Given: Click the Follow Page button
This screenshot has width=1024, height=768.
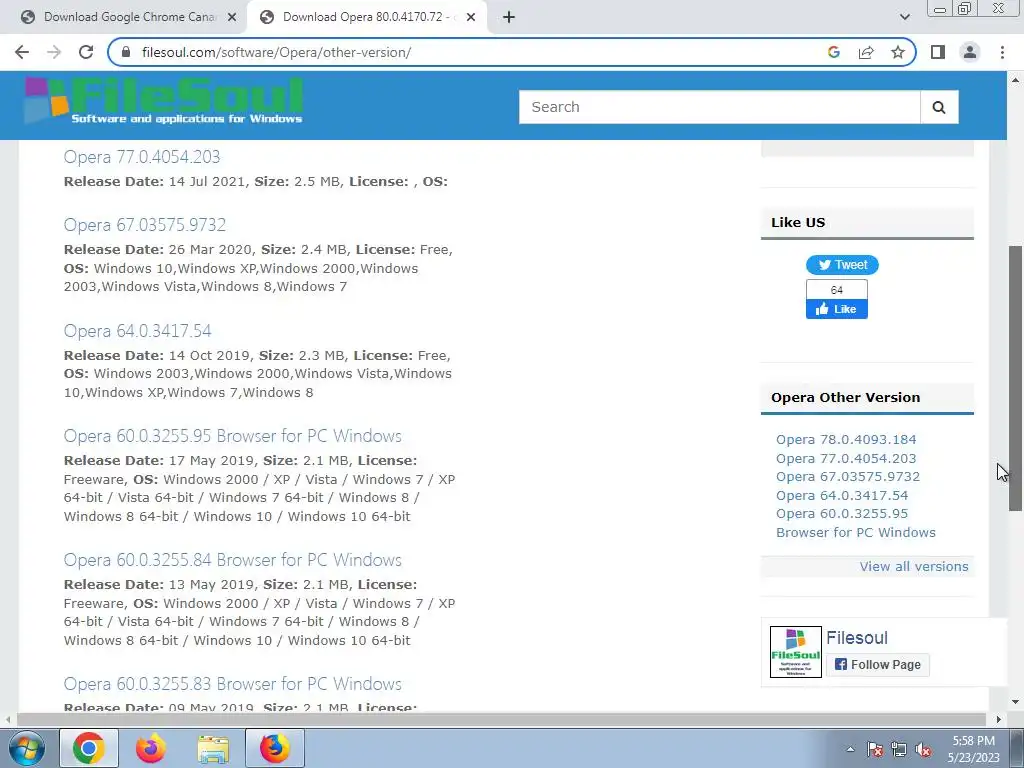Looking at the screenshot, I should [878, 665].
